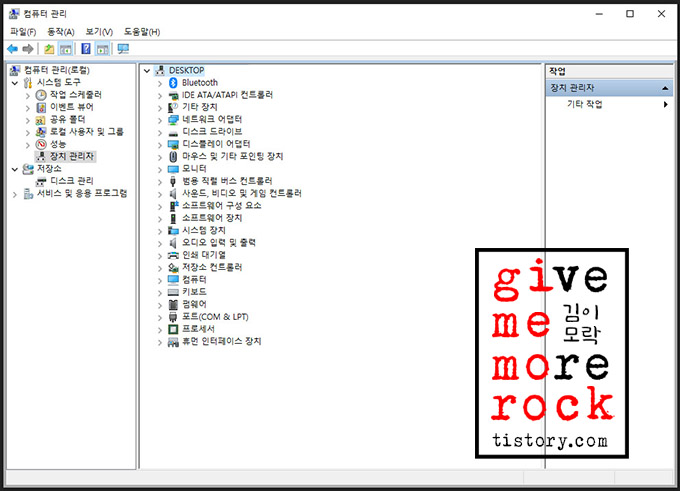The width and height of the screenshot is (680, 491).
Task: Maximize the 컴퓨터 관리 window
Action: coord(630,14)
